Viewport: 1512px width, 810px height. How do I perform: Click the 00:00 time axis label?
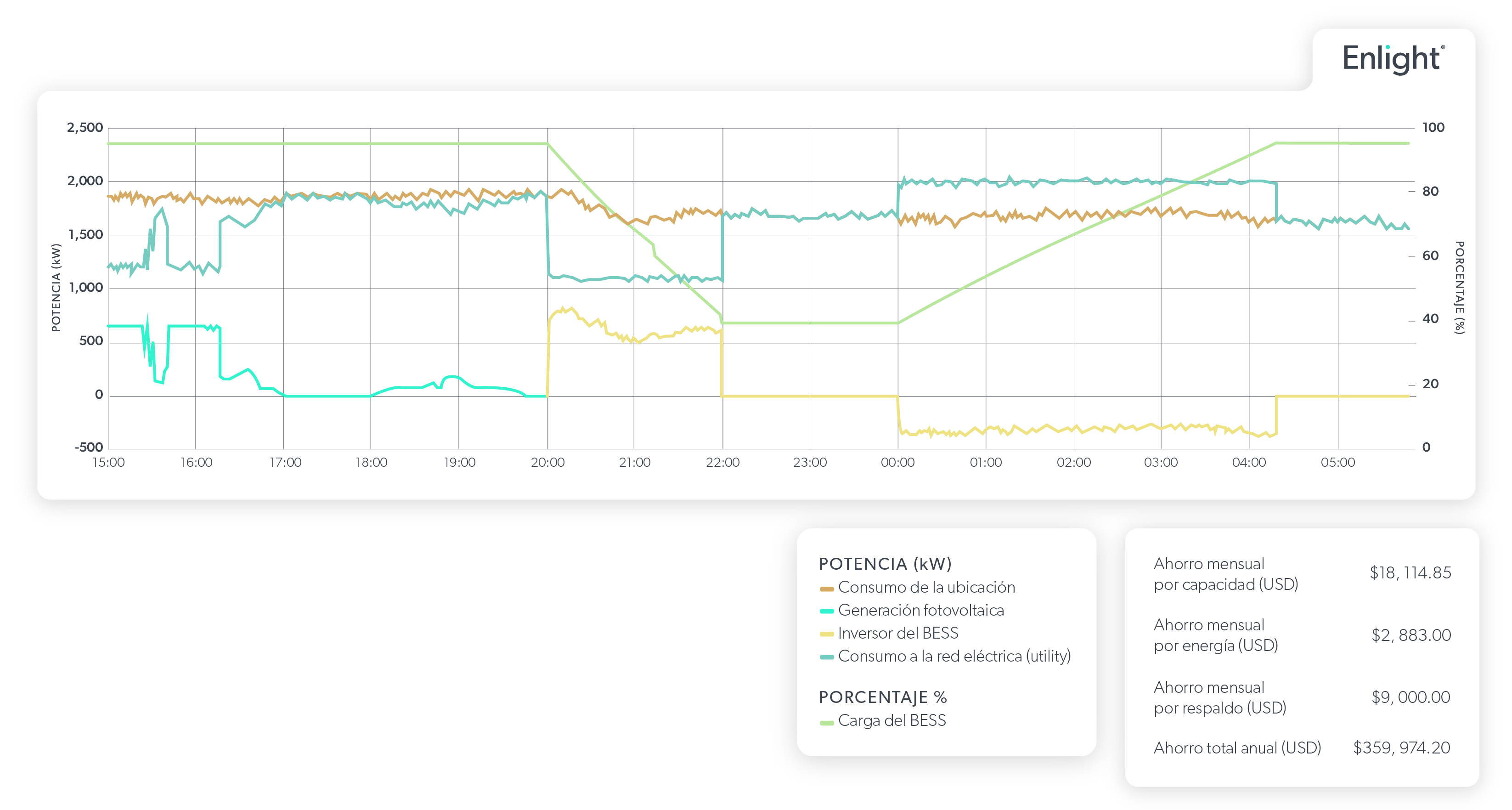[x=897, y=463]
